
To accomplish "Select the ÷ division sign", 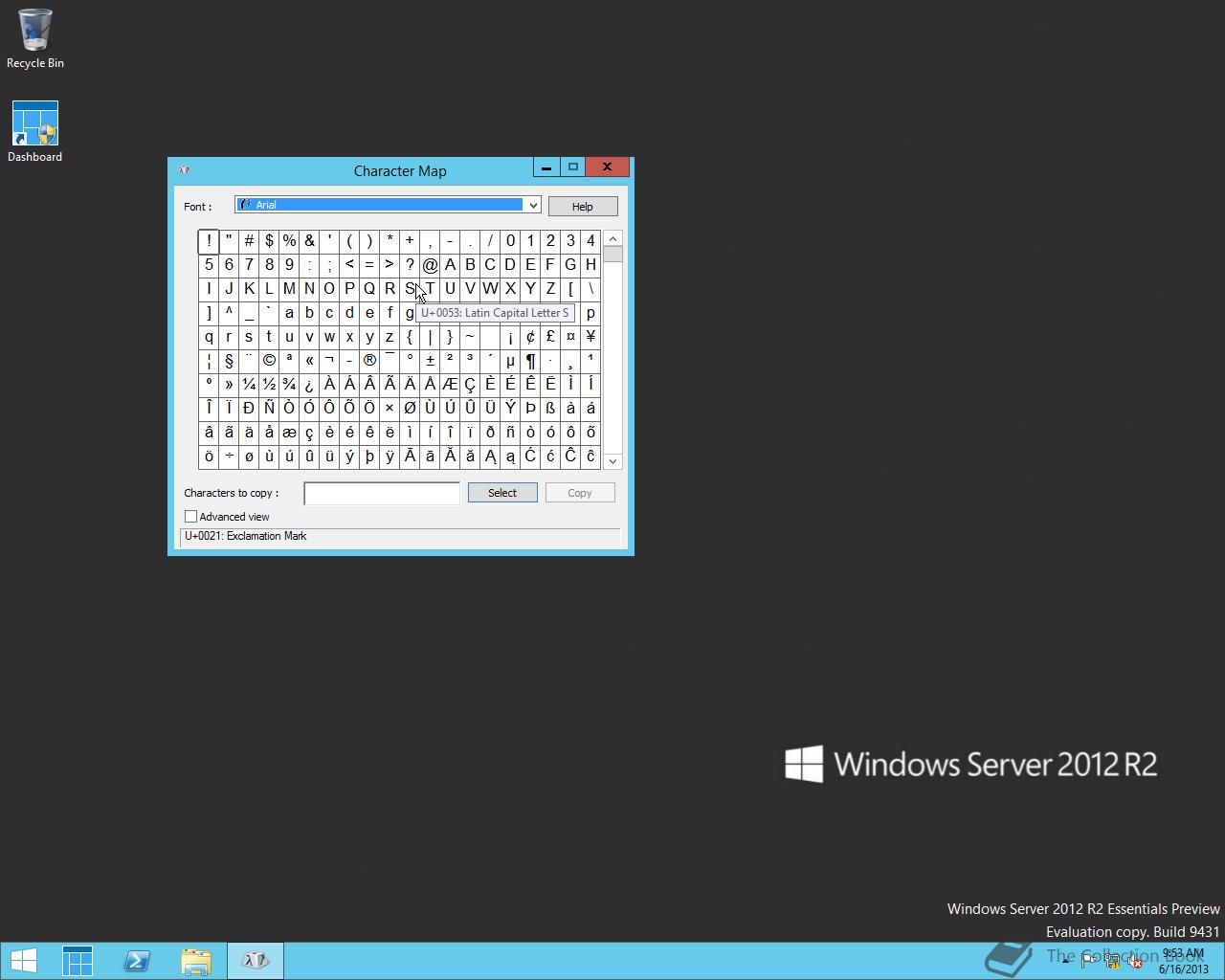I will point(229,457).
